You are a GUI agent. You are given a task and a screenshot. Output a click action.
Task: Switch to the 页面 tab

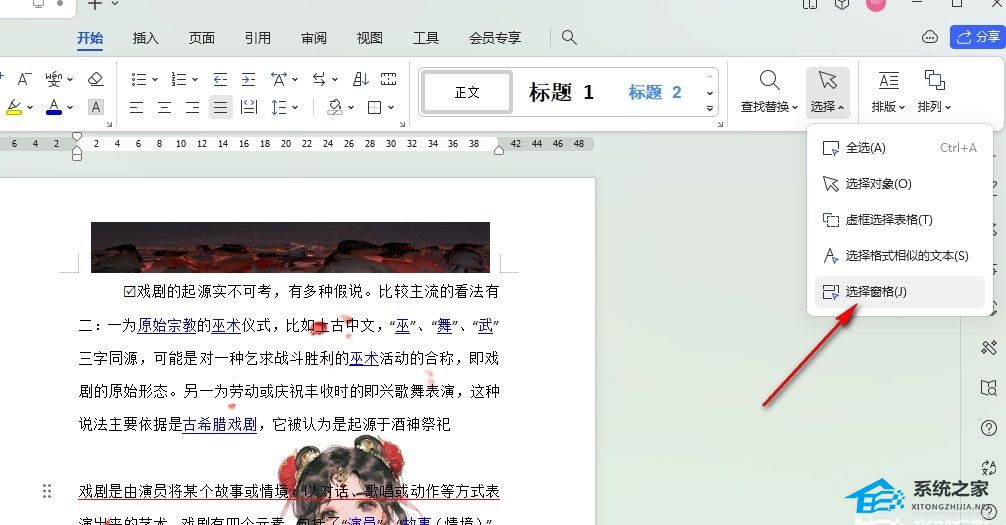[201, 38]
